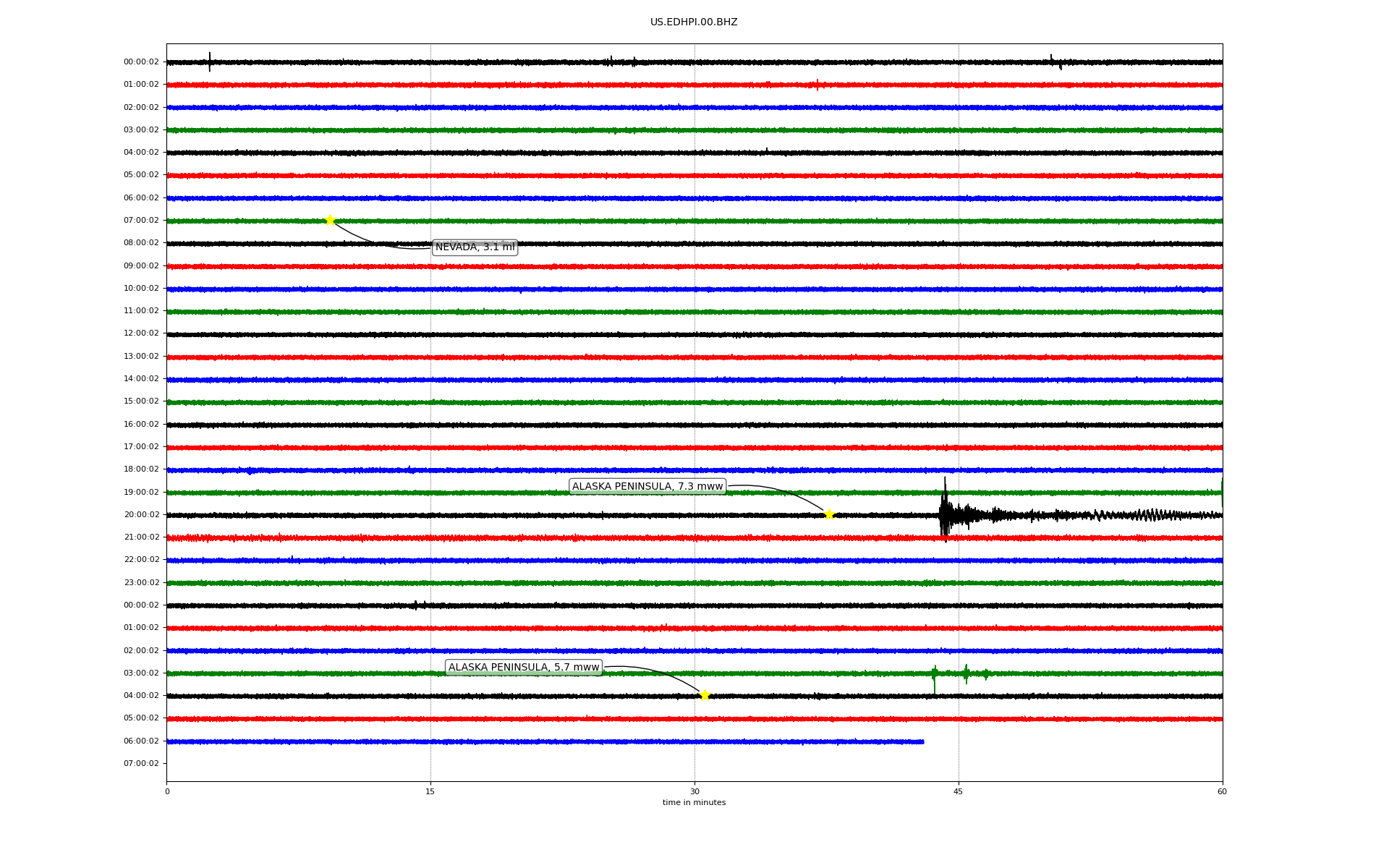Image resolution: width=1389 pixels, height=868 pixels.
Task: Click the 22:00:02 row time label
Action: (141, 560)
